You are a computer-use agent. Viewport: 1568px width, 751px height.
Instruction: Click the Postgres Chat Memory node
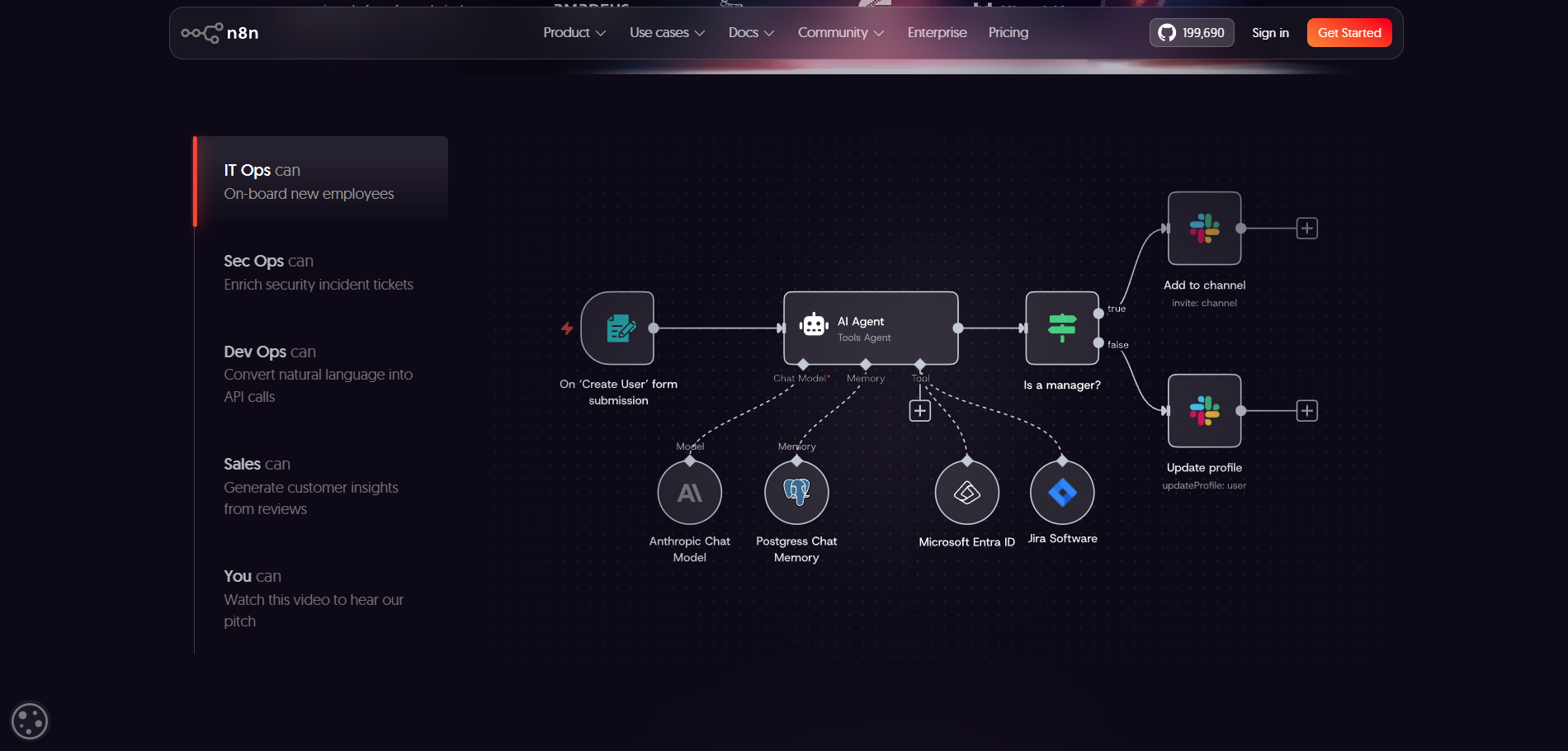[796, 493]
